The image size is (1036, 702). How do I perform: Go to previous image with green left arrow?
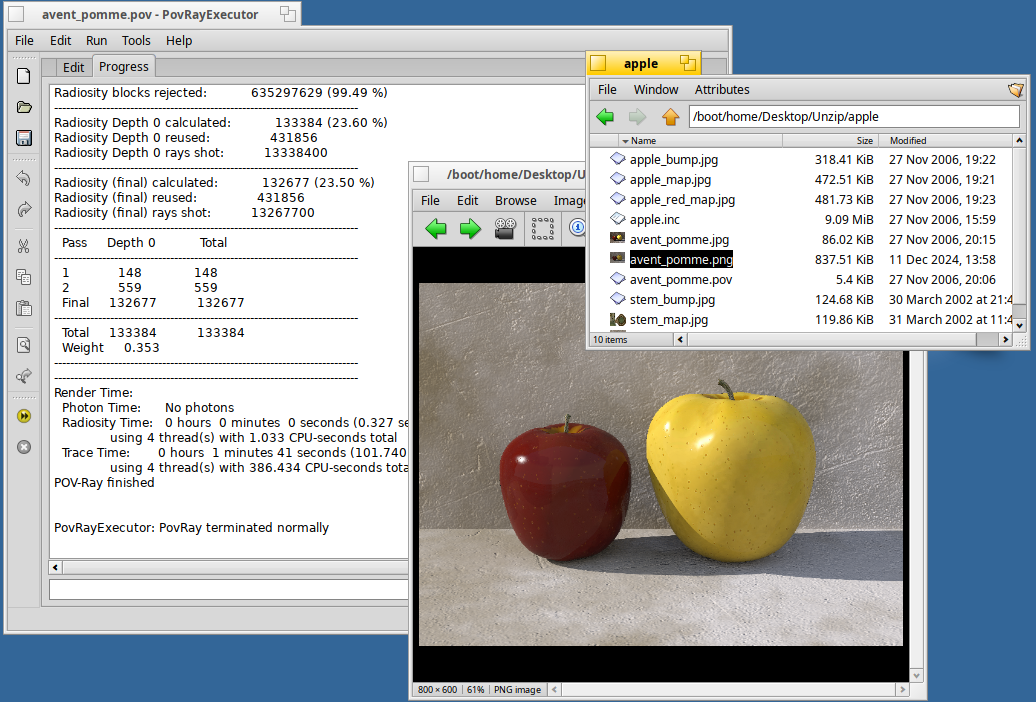click(x=436, y=229)
